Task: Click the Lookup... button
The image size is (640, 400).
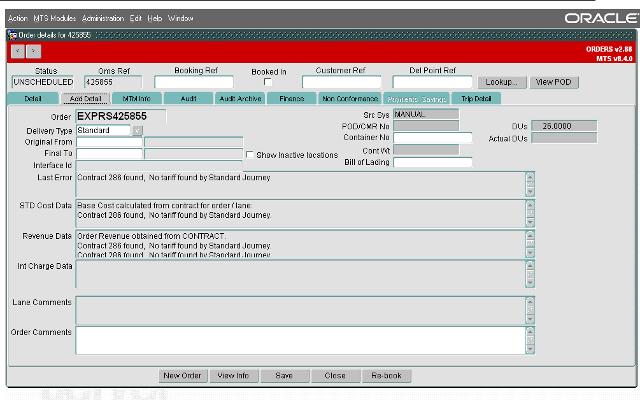Action: click(502, 82)
